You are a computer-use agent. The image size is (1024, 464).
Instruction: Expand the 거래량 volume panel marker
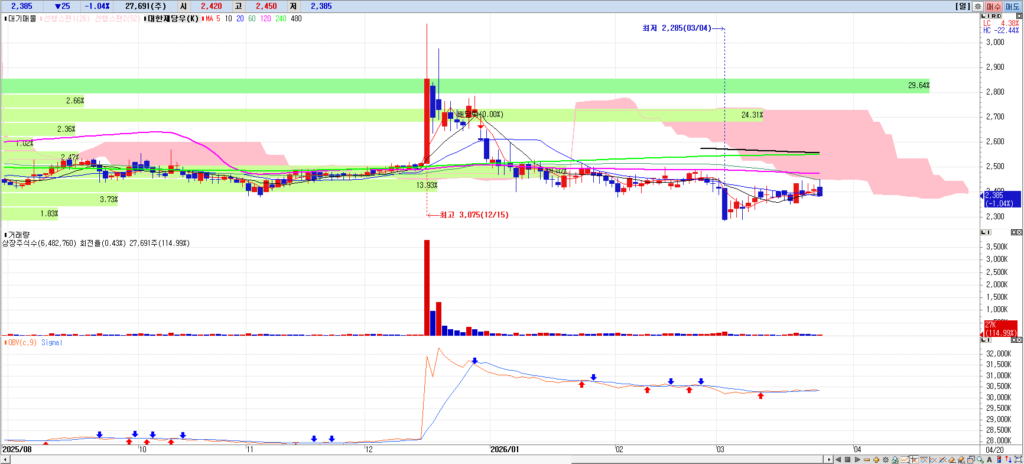tap(5, 233)
